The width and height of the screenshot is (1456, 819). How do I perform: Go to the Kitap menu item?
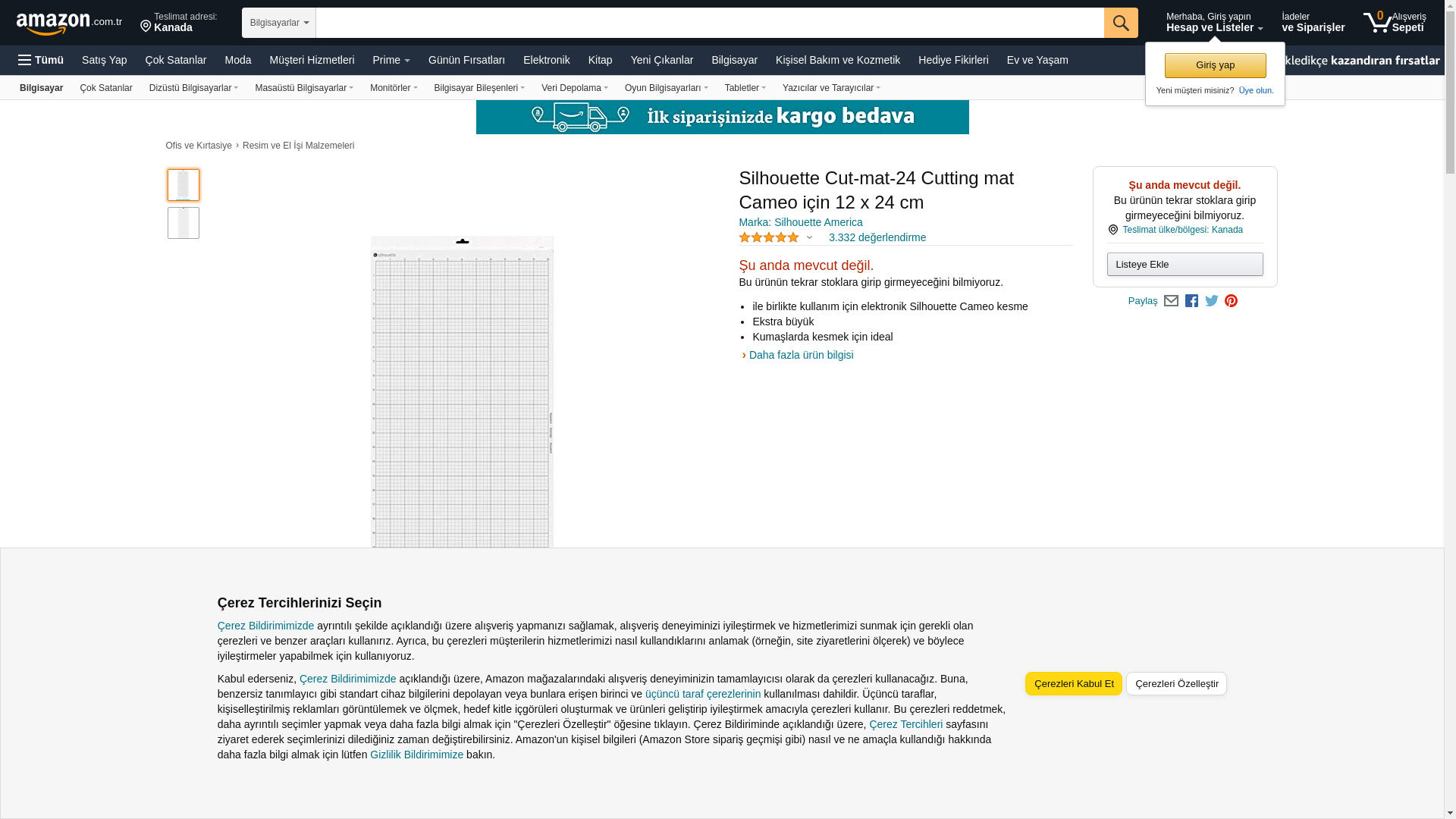(x=600, y=60)
